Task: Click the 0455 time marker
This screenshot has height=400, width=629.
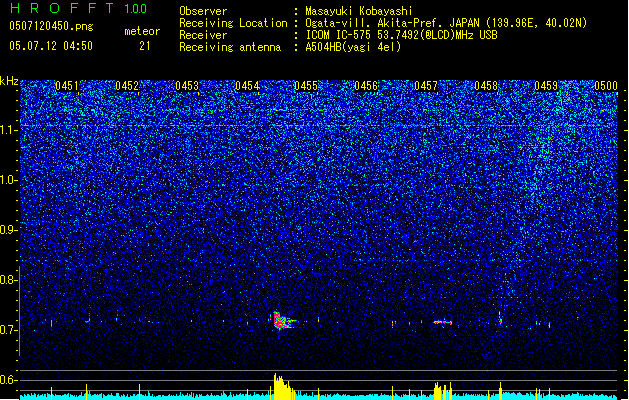Action: coord(306,86)
